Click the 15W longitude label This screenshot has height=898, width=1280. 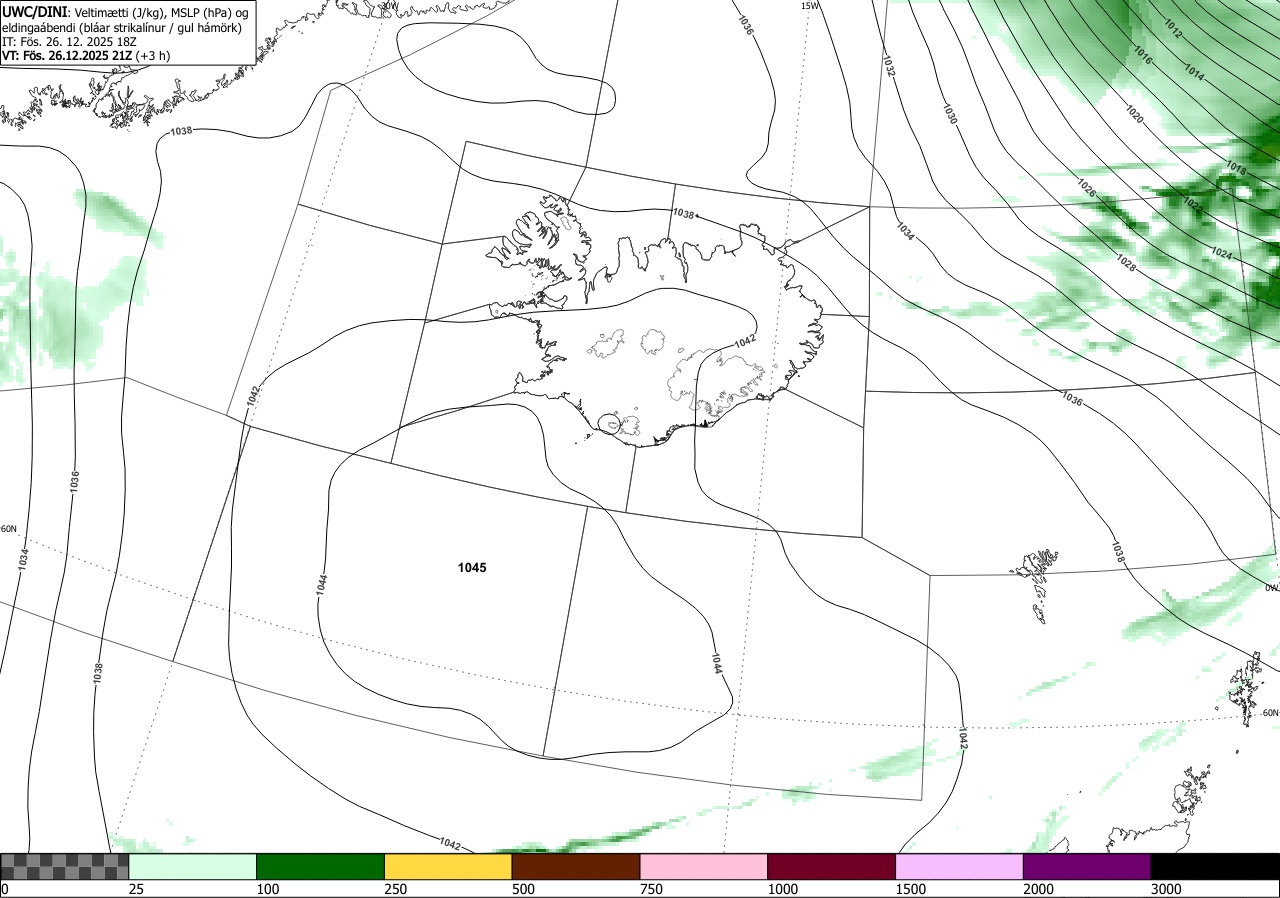coord(810,6)
